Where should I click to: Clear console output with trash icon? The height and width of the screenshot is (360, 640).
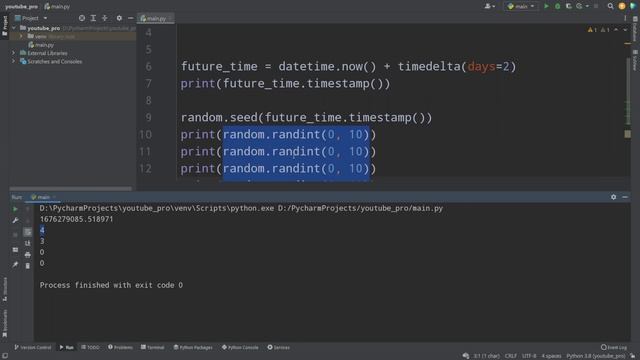[x=28, y=266]
